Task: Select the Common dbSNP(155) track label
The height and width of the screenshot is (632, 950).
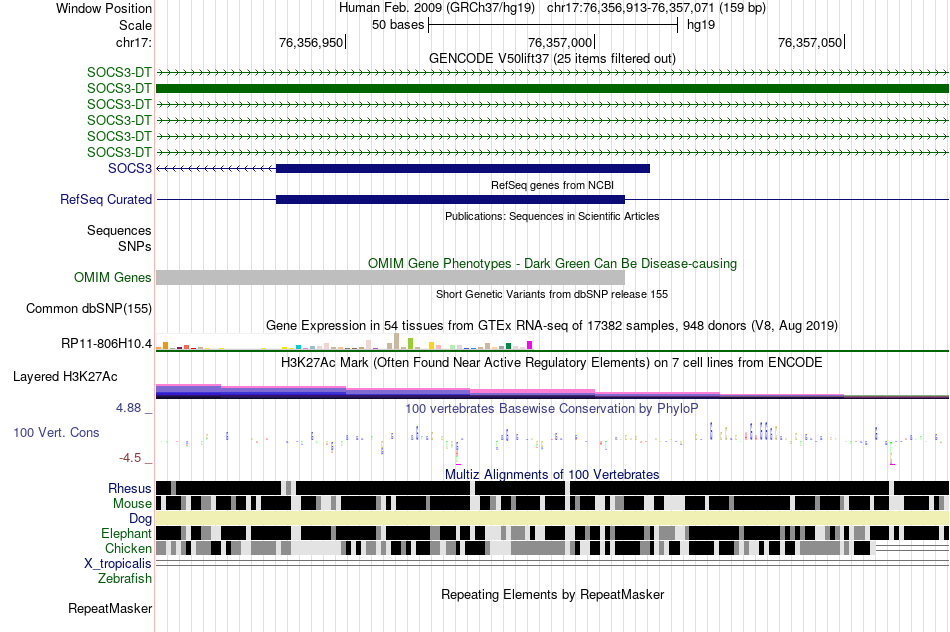Action: 89,308
